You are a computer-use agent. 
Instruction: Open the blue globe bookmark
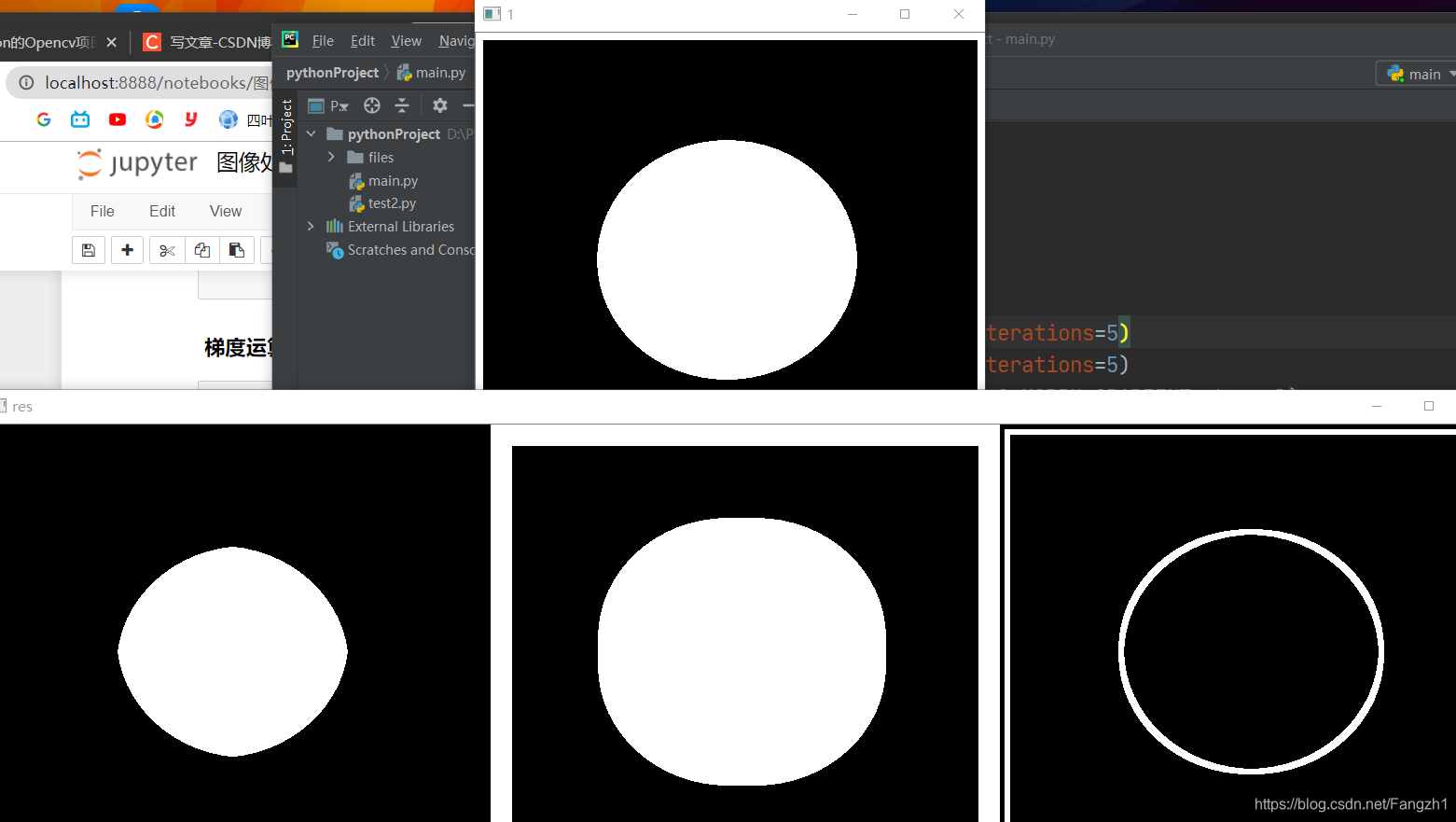229,119
